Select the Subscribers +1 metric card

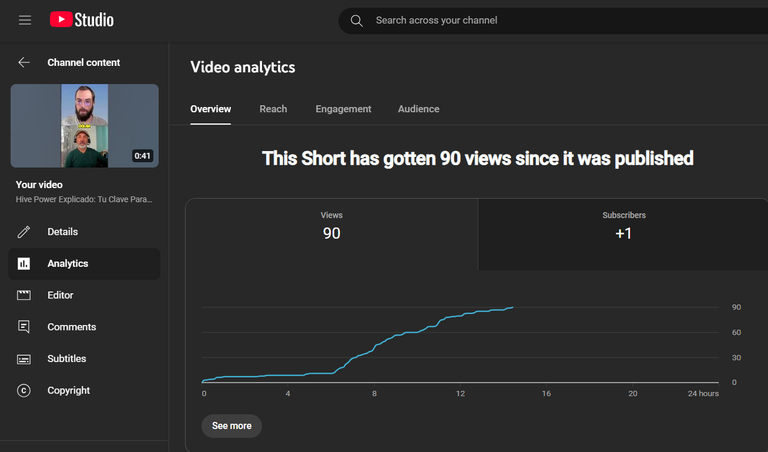pyautogui.click(x=623, y=234)
